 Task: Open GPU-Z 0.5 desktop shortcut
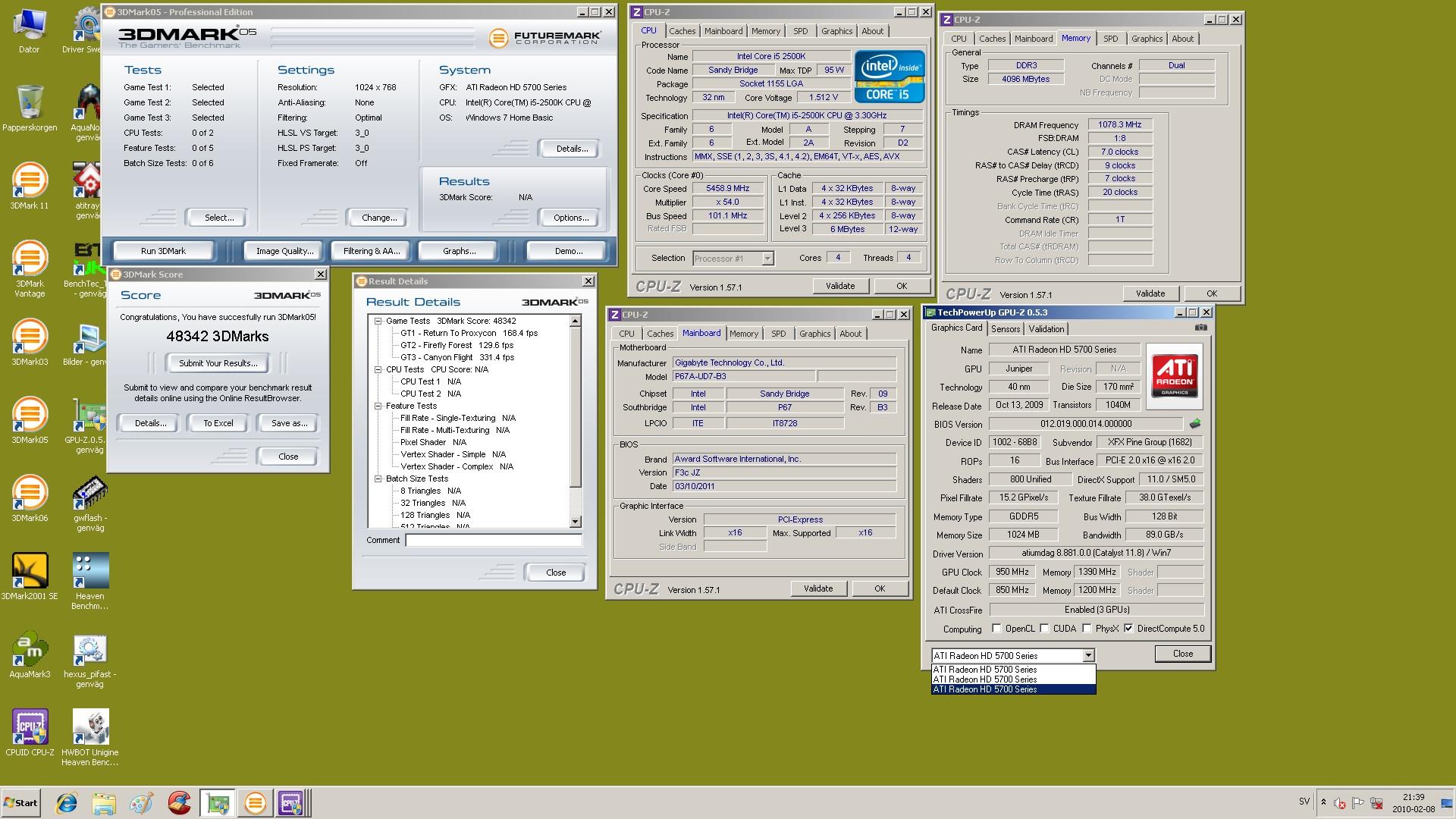pos(89,425)
